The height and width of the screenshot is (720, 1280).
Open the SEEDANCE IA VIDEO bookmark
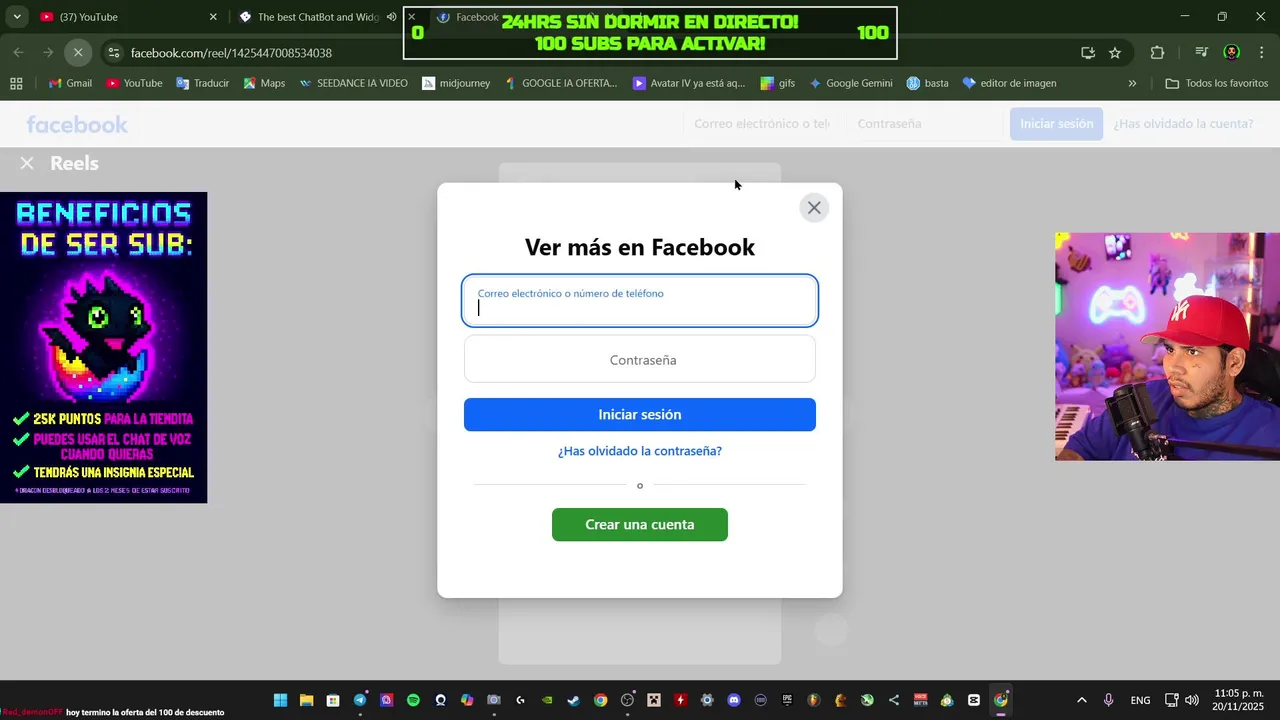coord(353,83)
